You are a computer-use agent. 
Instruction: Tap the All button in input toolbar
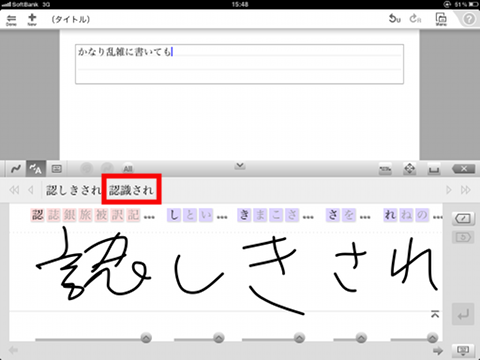click(x=128, y=169)
